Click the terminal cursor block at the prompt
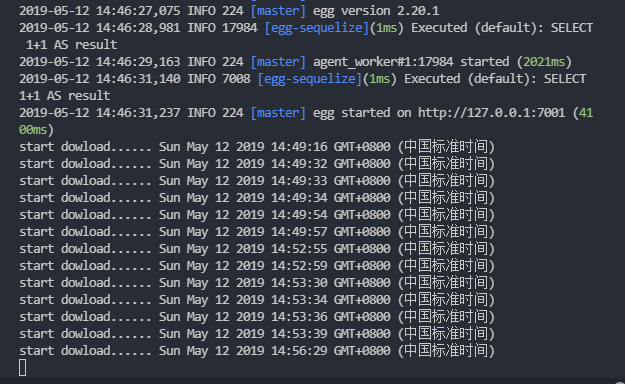The image size is (625, 384). tap(23, 368)
